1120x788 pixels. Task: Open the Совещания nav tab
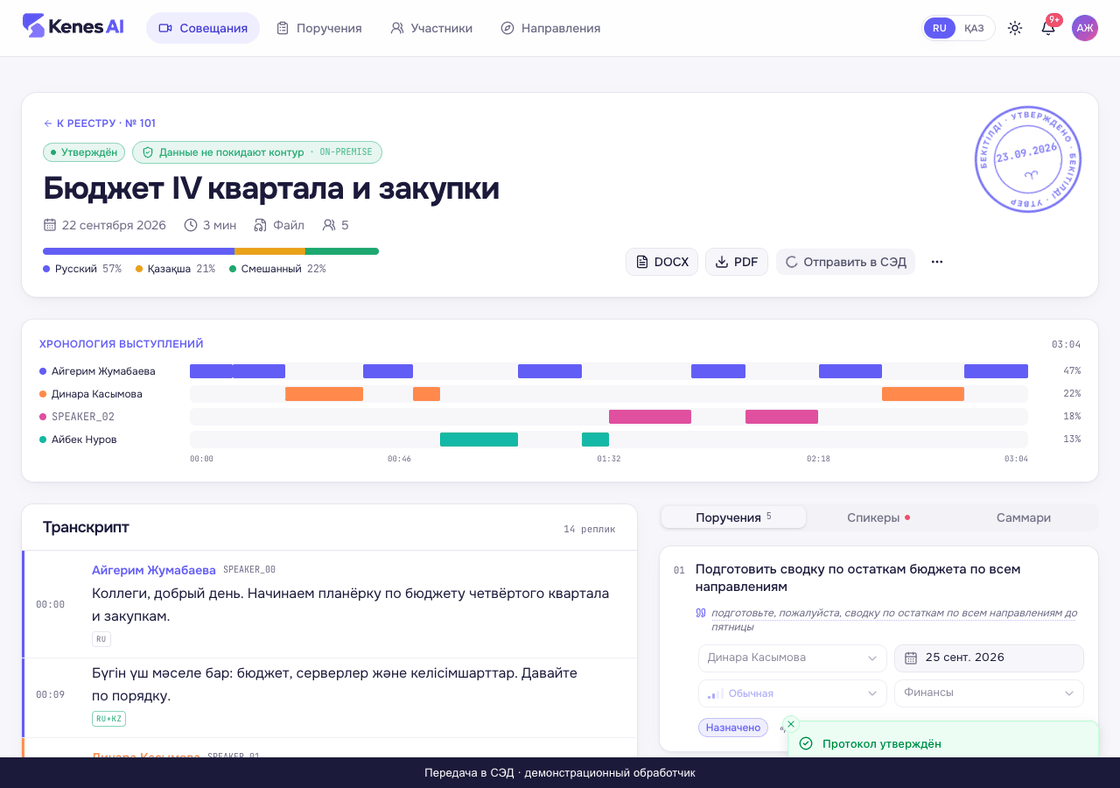[203, 28]
